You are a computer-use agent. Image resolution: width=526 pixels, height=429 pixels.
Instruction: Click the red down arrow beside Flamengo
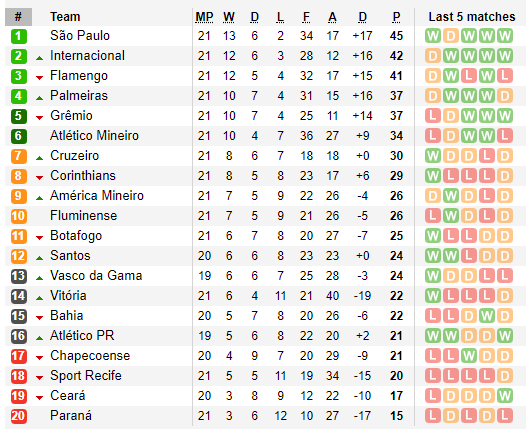(x=40, y=78)
